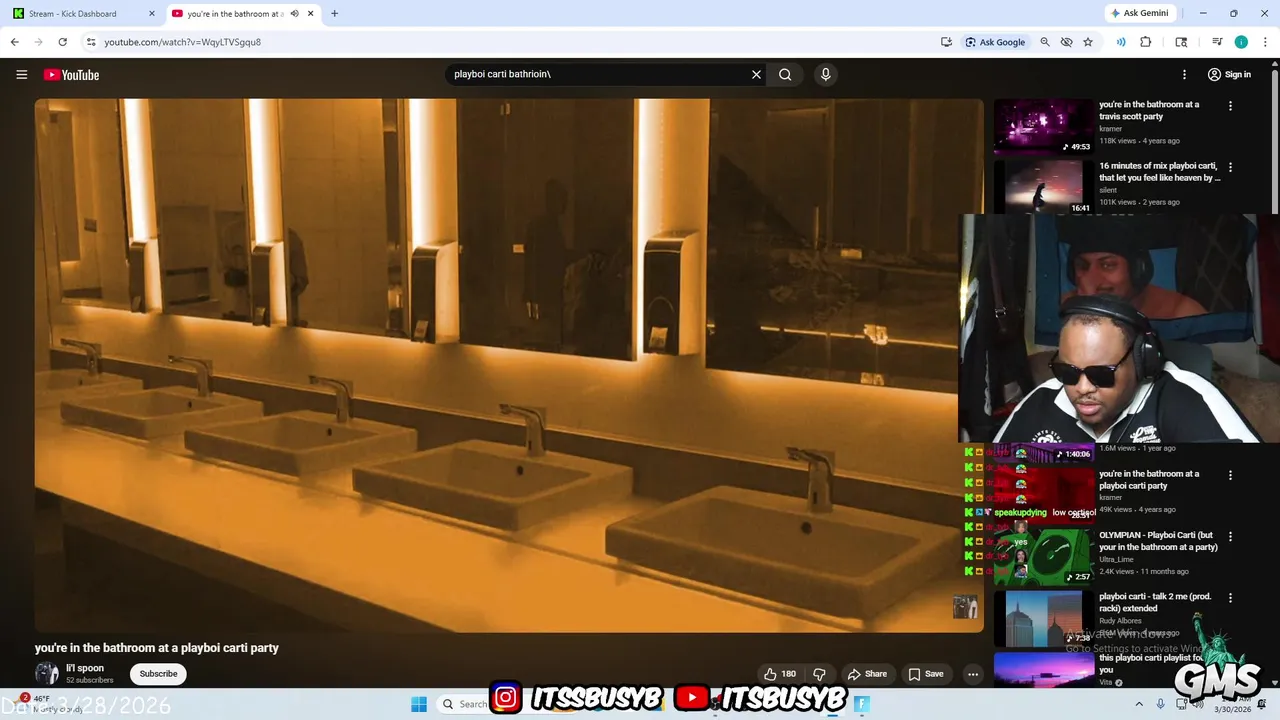Pause the video by clicking the player

pyautogui.click(x=509, y=365)
